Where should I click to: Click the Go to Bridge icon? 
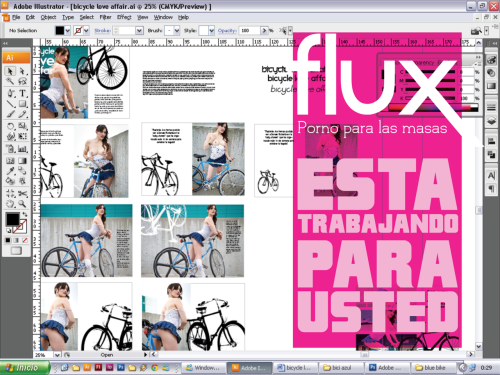476,31
